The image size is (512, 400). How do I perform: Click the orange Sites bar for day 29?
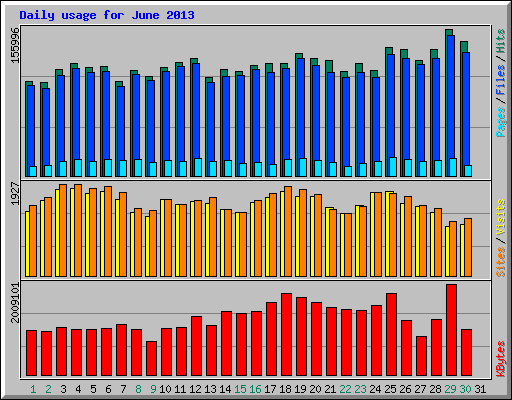click(x=453, y=249)
